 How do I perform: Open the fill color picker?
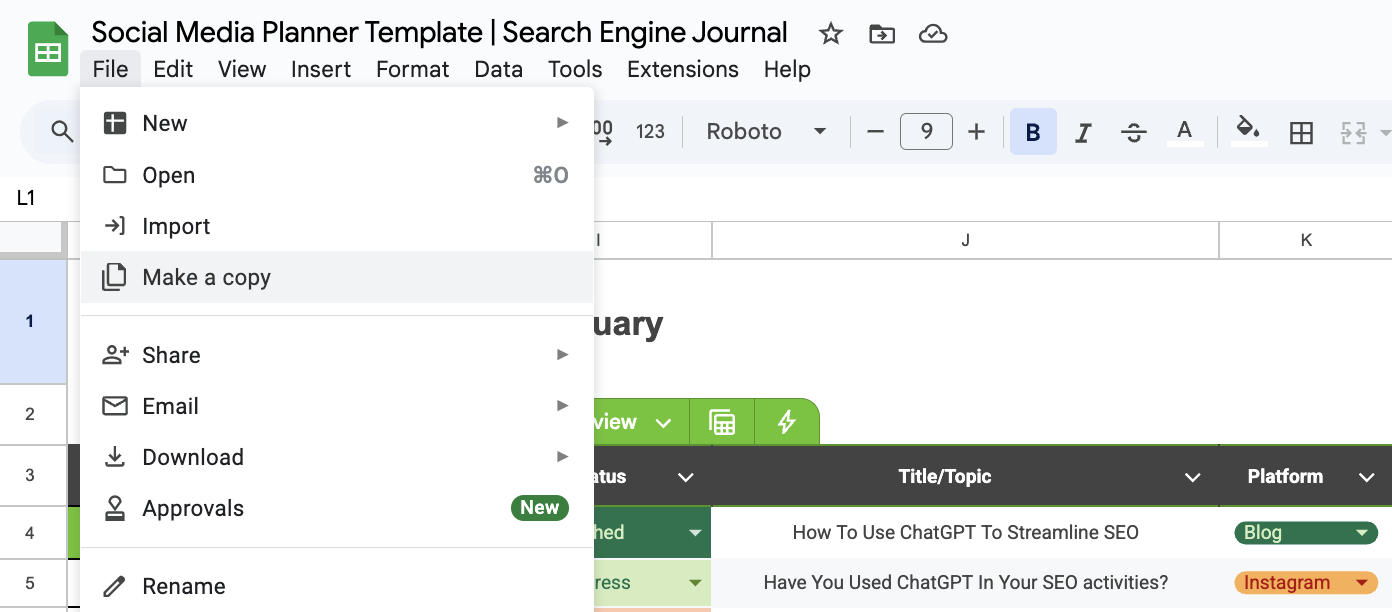coord(1248,132)
